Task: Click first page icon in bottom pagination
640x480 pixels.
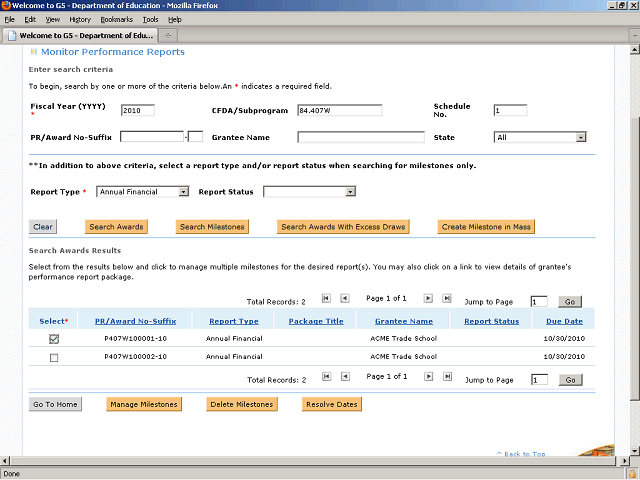Action: point(325,377)
